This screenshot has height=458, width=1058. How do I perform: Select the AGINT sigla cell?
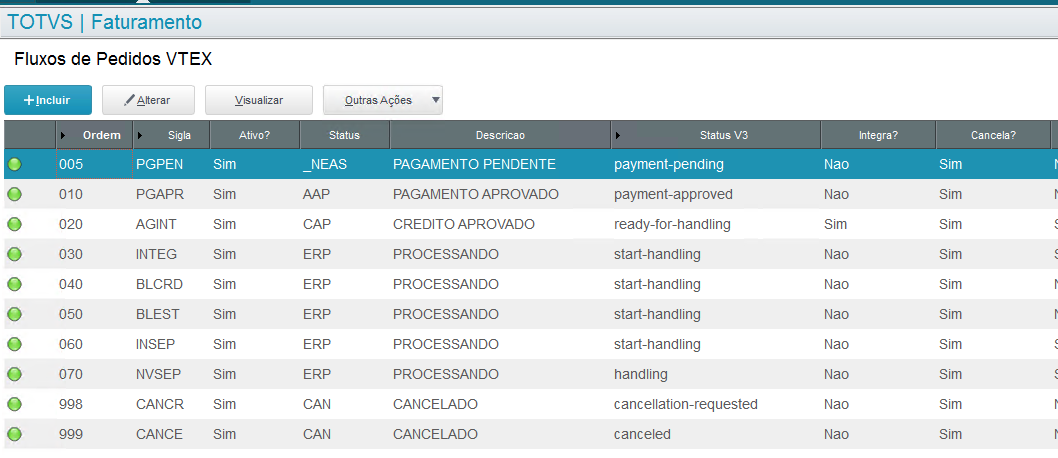[x=172, y=224]
